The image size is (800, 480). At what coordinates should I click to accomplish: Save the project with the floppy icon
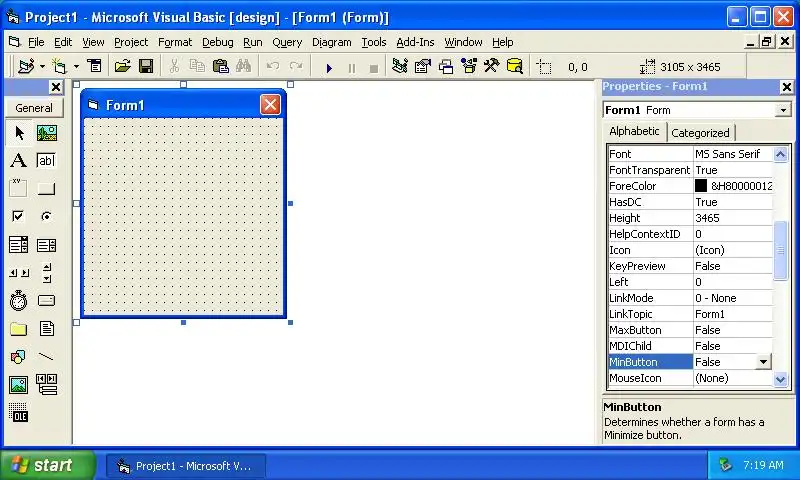(146, 66)
